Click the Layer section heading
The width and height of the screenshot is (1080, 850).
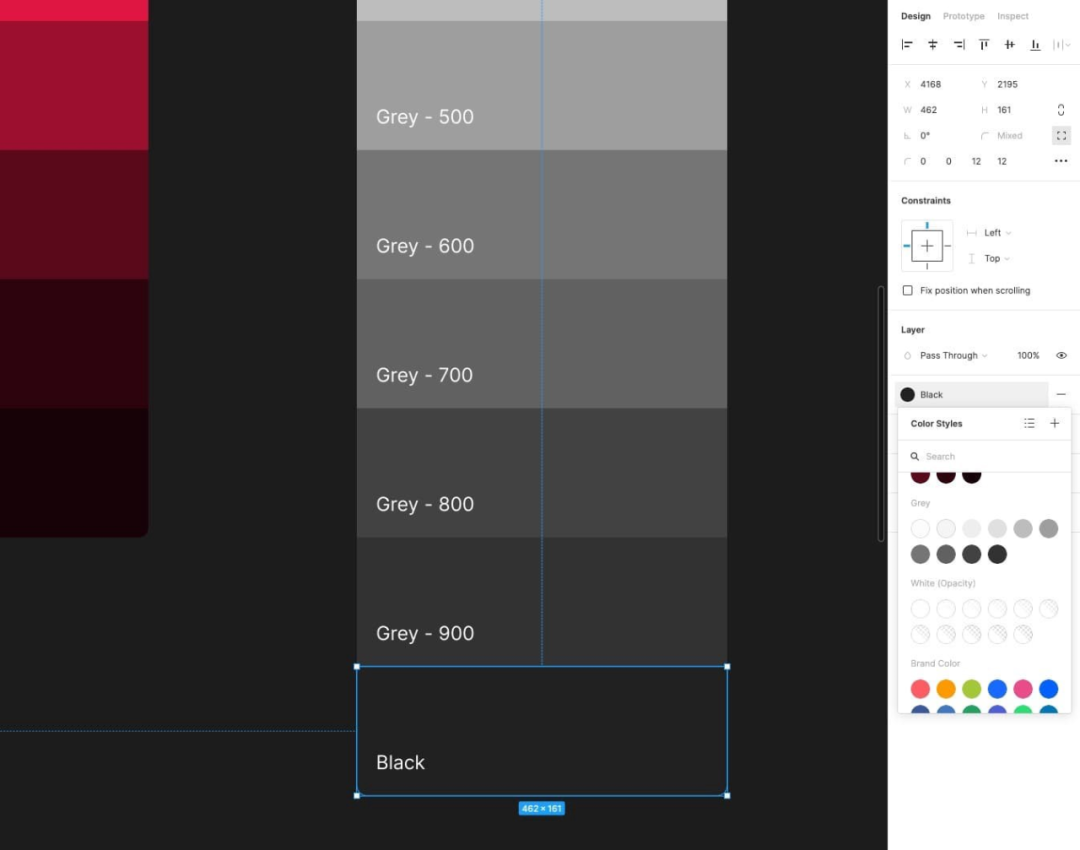913,330
